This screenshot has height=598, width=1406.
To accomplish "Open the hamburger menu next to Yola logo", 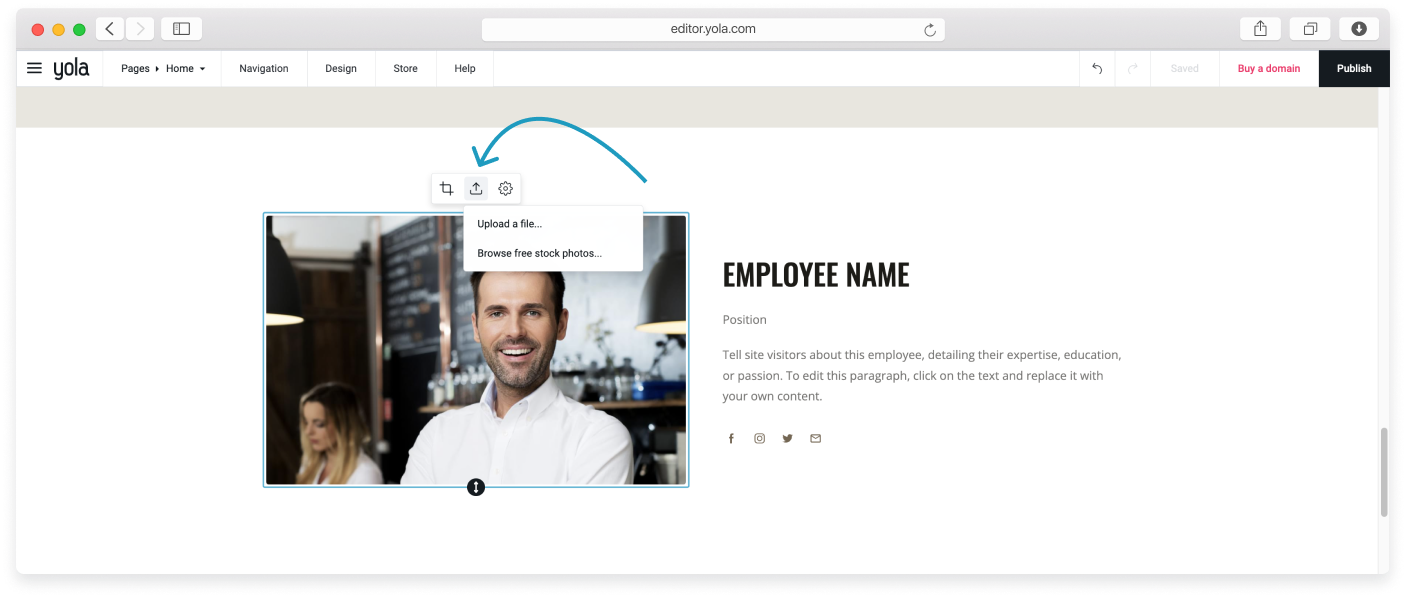I will (x=34, y=68).
